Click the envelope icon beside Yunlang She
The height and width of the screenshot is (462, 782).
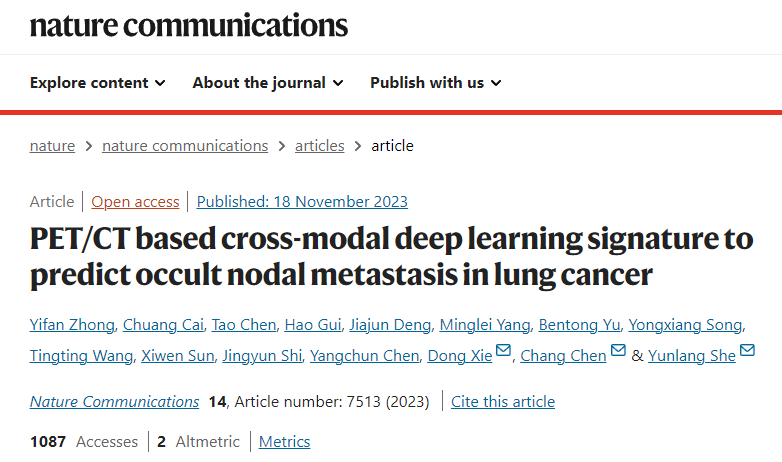(747, 351)
